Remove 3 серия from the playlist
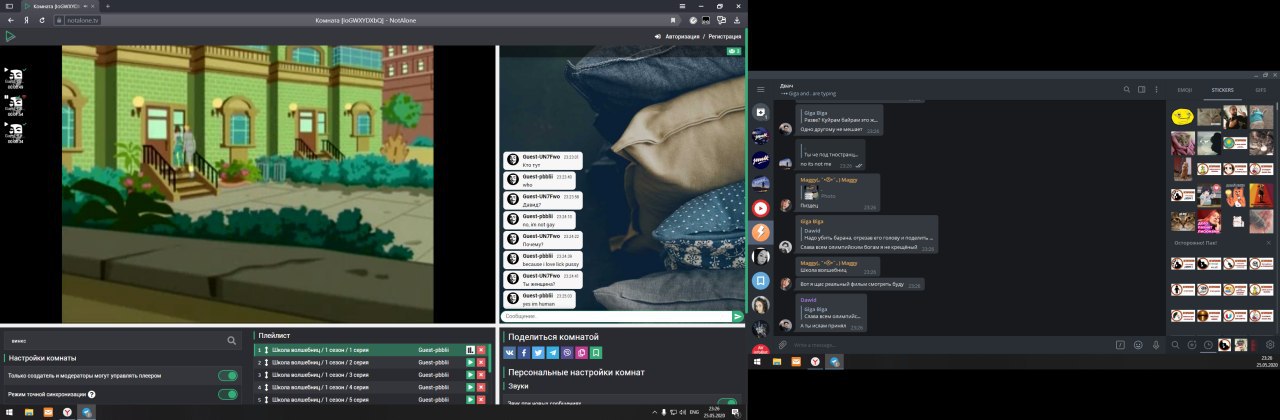1280x420 pixels. 481,374
